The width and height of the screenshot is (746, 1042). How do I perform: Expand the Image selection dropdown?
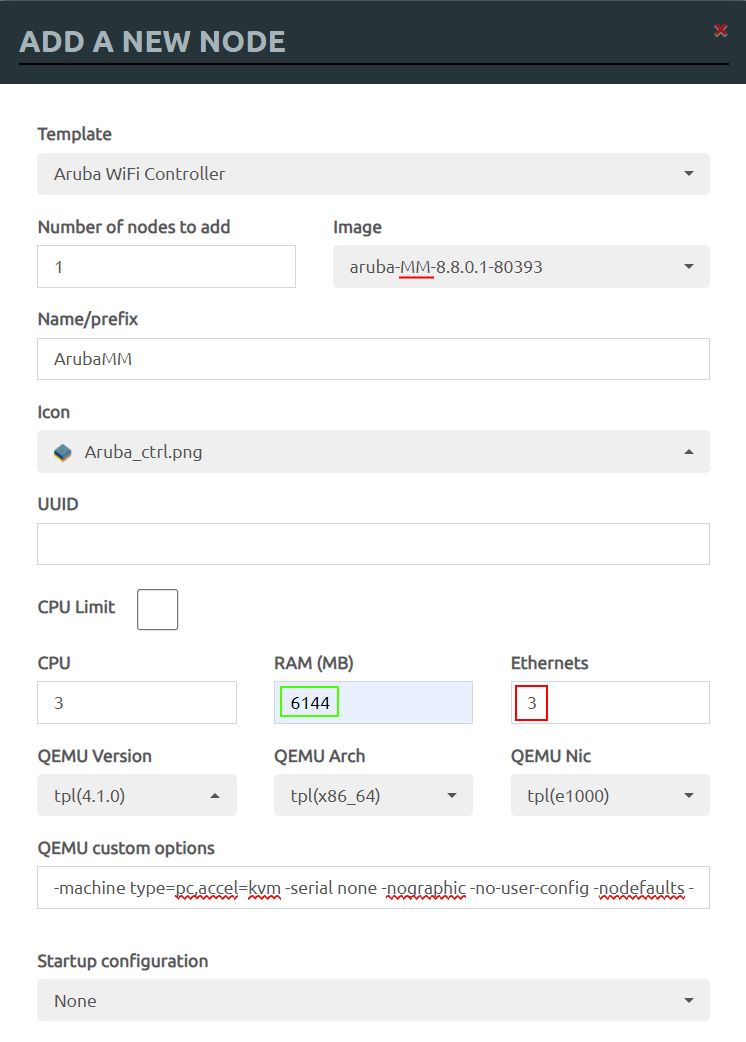pos(520,267)
